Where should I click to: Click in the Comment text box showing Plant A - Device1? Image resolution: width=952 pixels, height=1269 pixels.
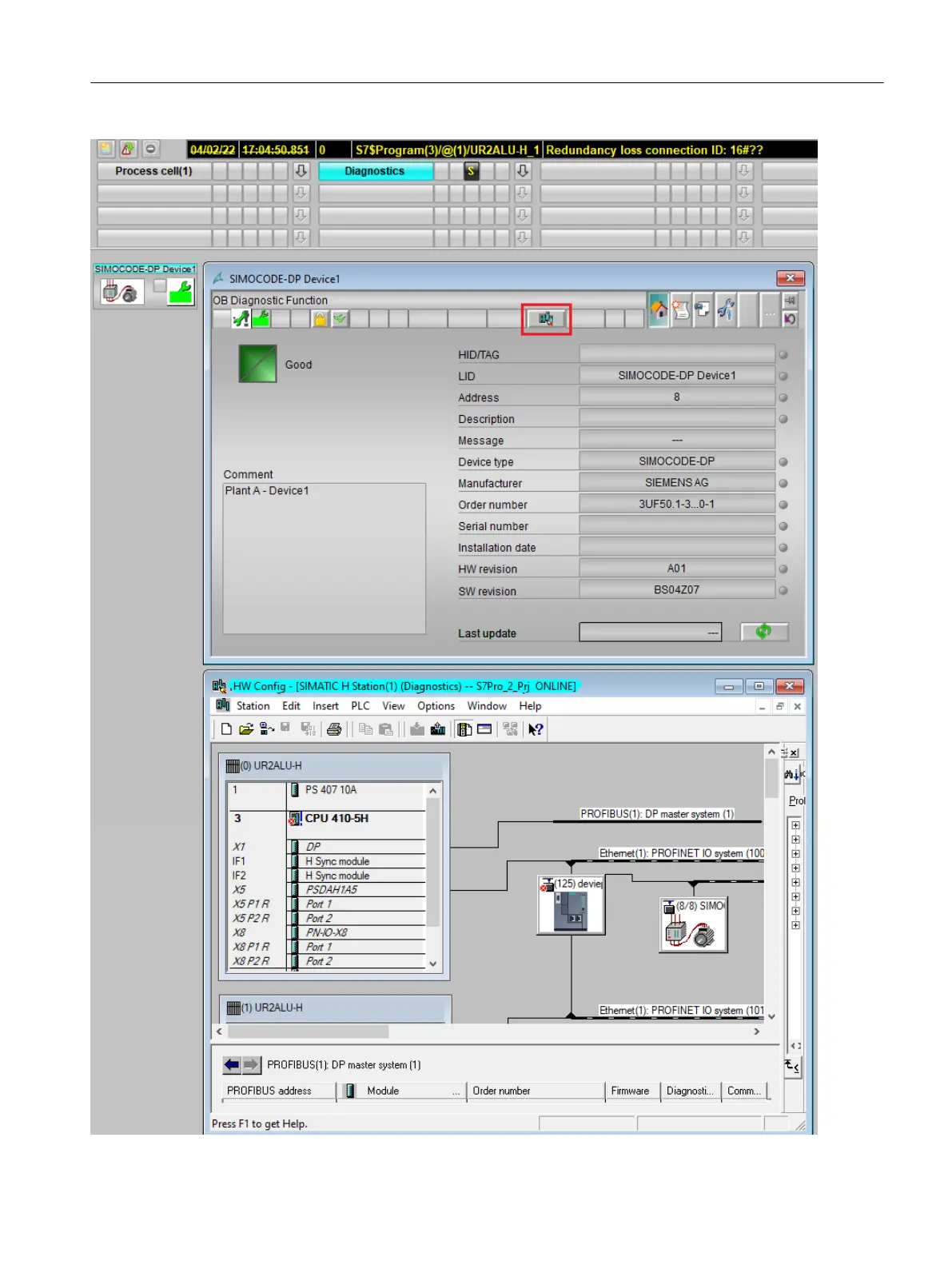324,558
